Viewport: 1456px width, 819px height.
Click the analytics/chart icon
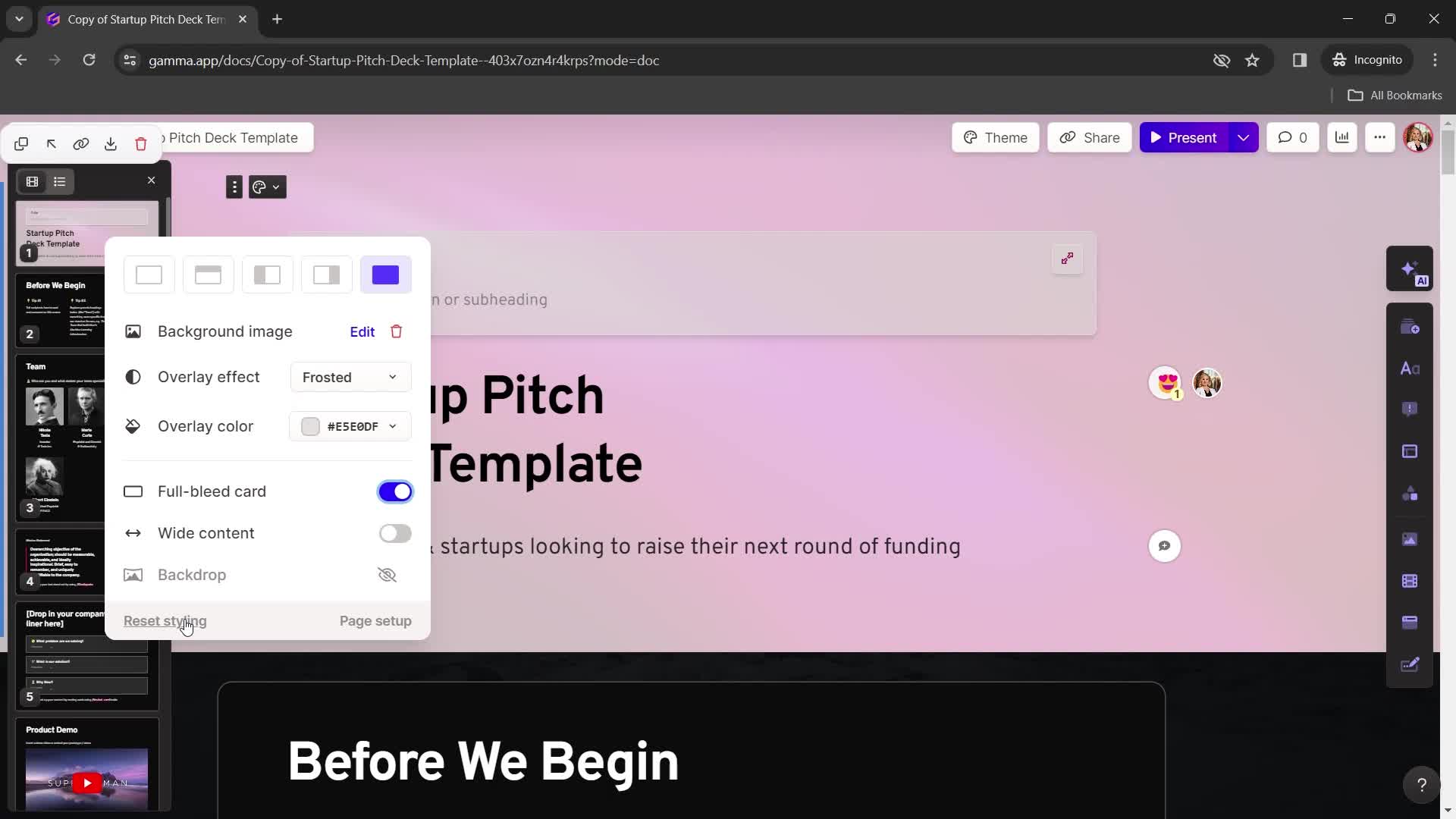[x=1343, y=137]
